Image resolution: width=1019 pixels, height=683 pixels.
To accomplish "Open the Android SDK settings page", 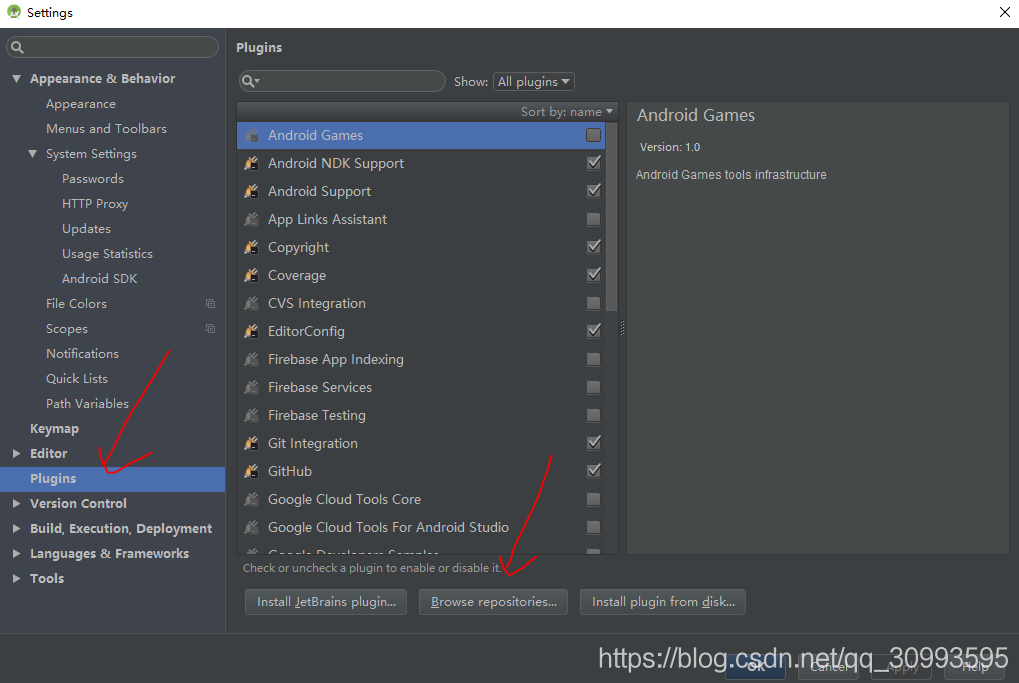I will tap(99, 279).
